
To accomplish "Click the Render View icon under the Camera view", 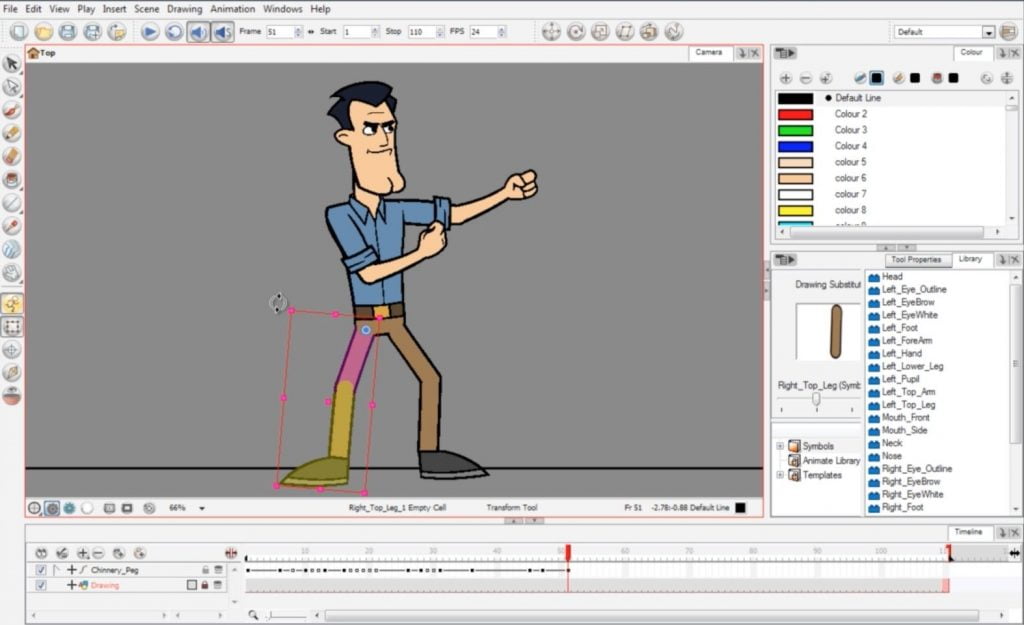I will tap(68, 508).
